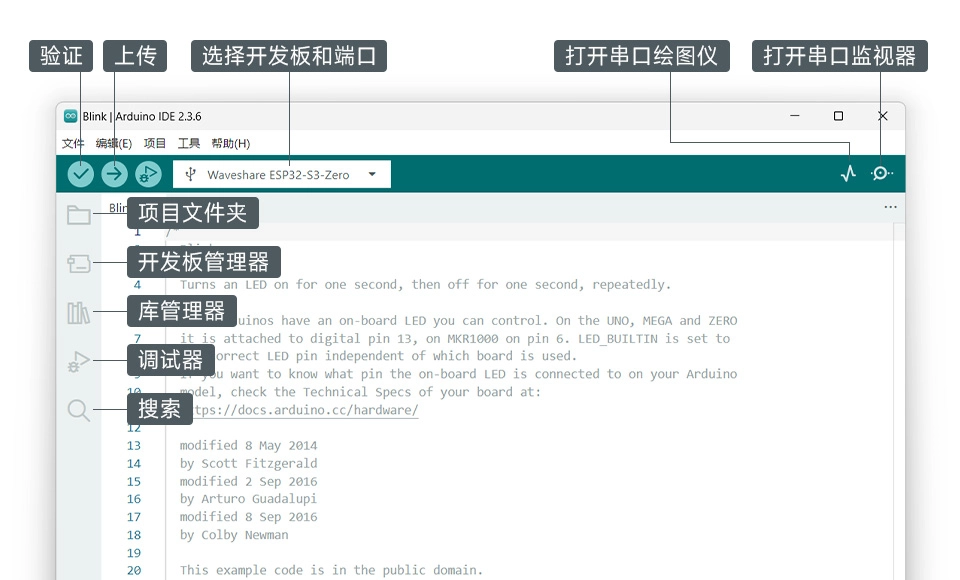Click the Upload (arrow) toolbar icon
Screen dimensions: 960x580
click(114, 173)
